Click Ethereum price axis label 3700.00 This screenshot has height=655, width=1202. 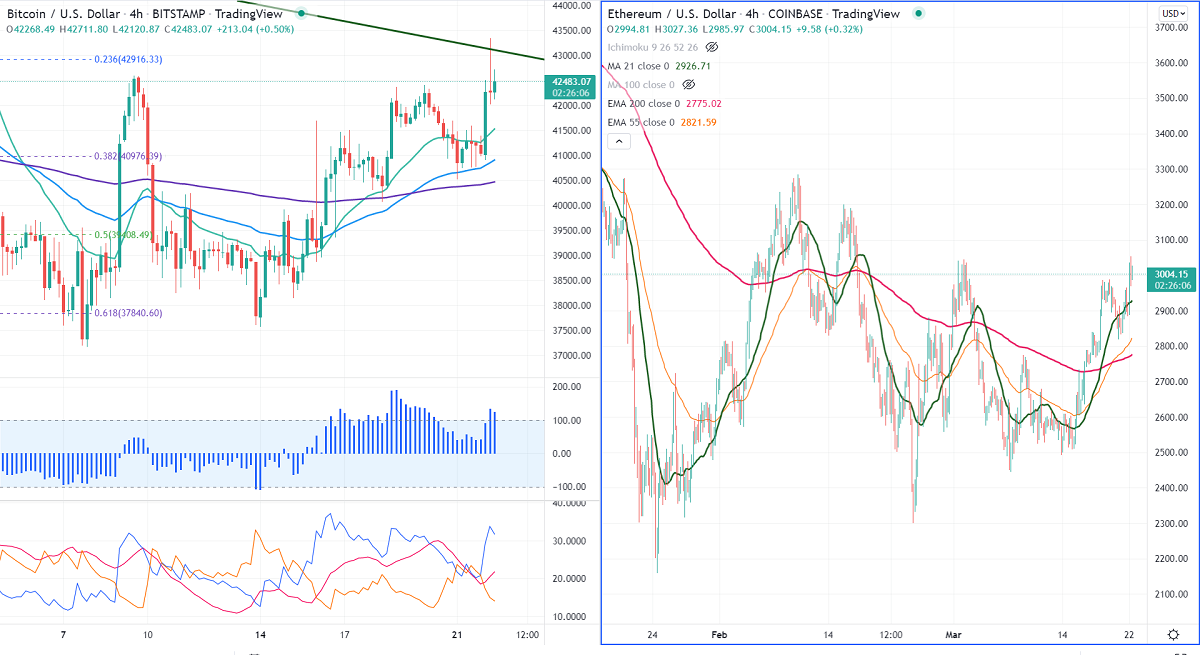pyautogui.click(x=1172, y=28)
